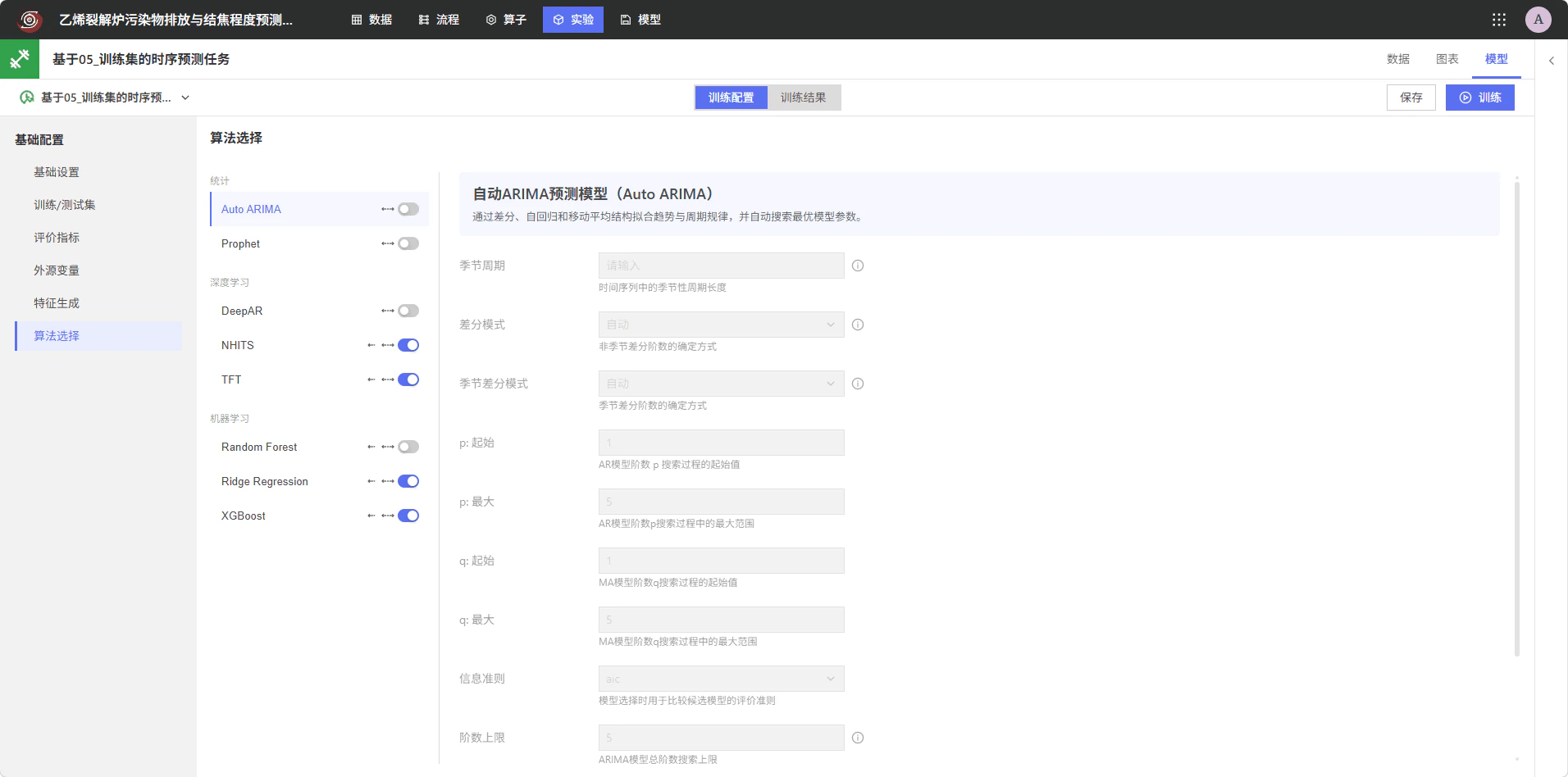Click the left-arrow icon in the Random Forest row

pos(371,447)
